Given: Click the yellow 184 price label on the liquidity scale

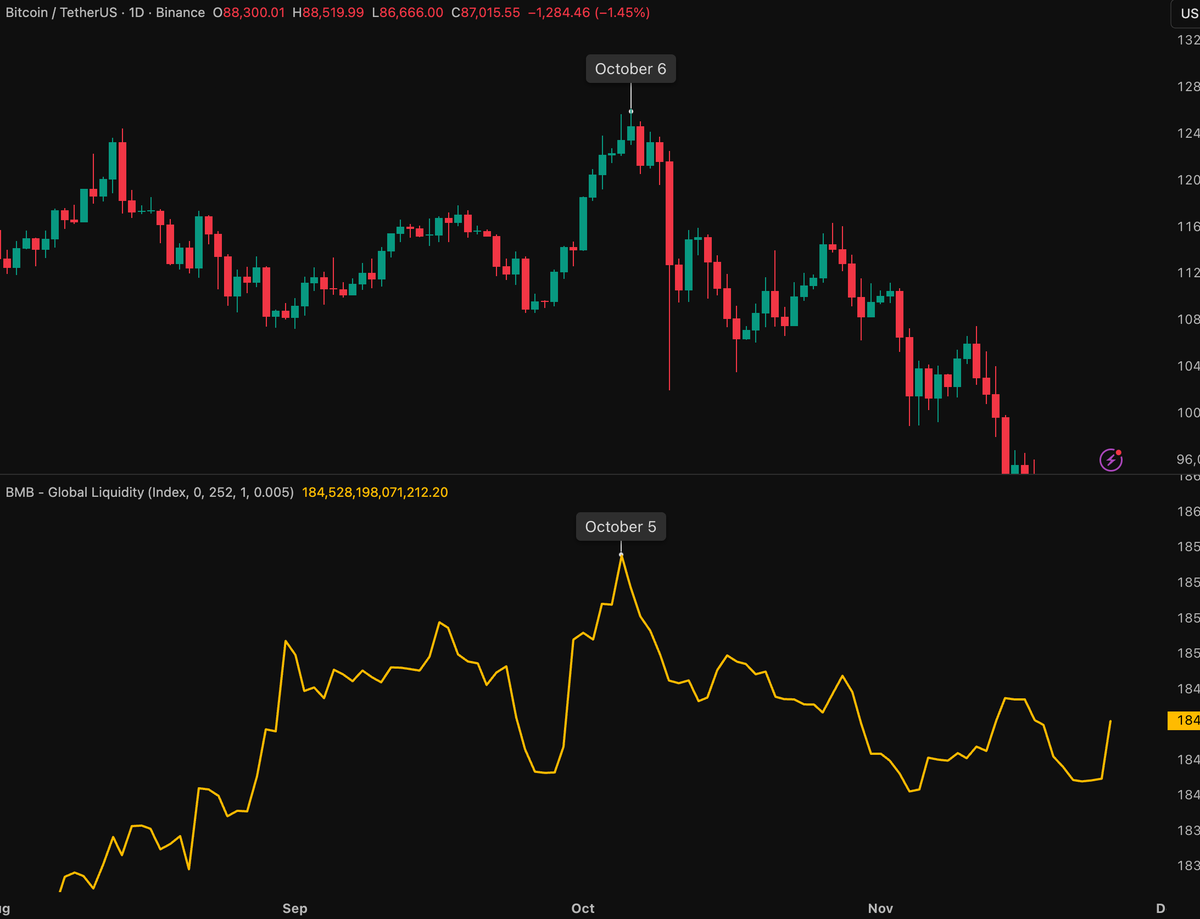Looking at the screenshot, I should (1184, 721).
